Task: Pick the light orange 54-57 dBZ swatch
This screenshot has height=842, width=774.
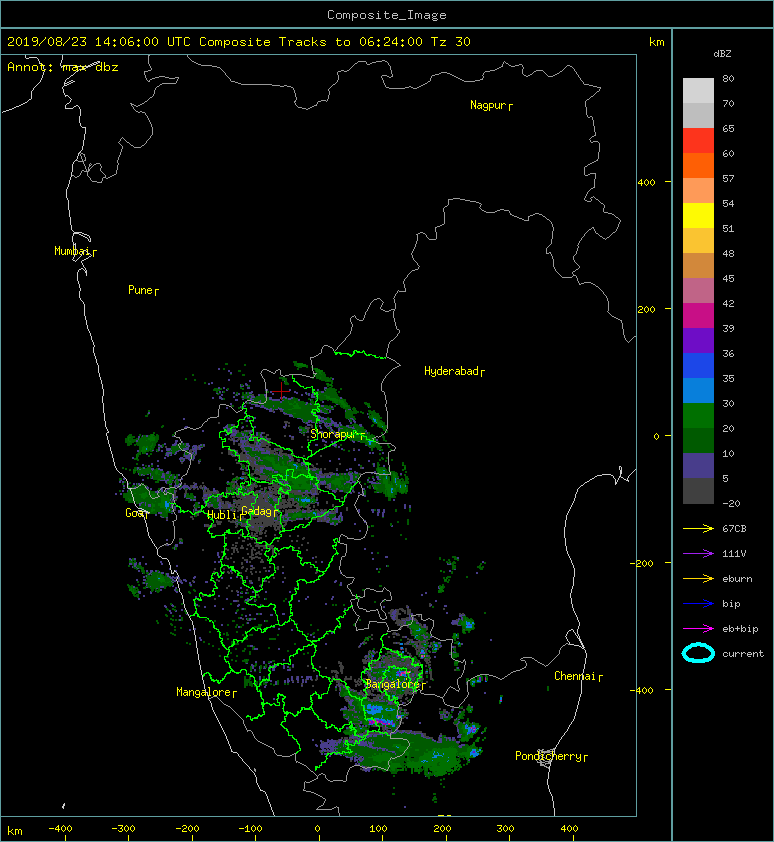Action: pos(698,191)
